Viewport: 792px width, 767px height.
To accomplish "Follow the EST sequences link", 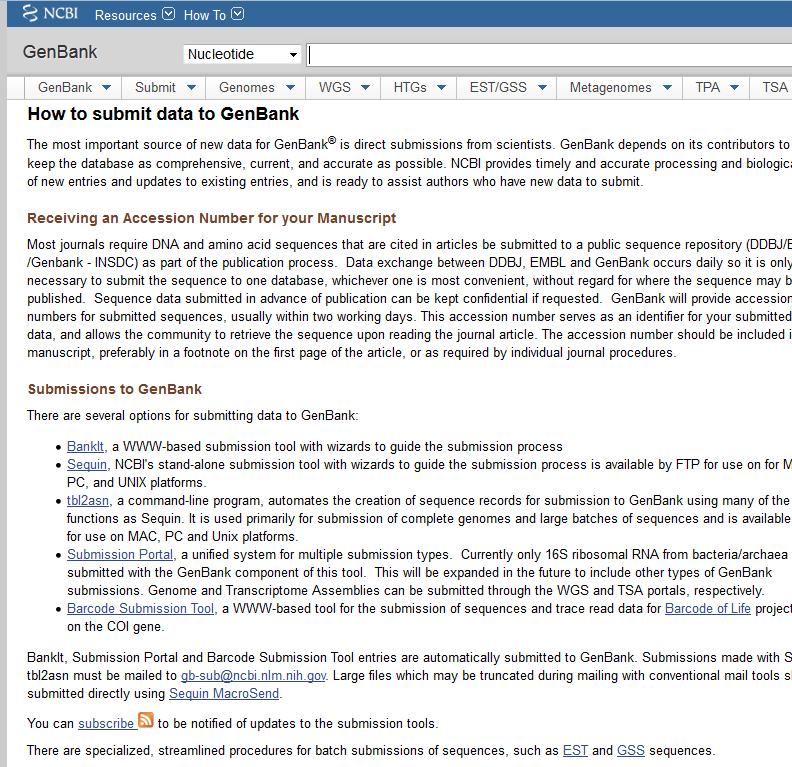I will click(x=575, y=751).
